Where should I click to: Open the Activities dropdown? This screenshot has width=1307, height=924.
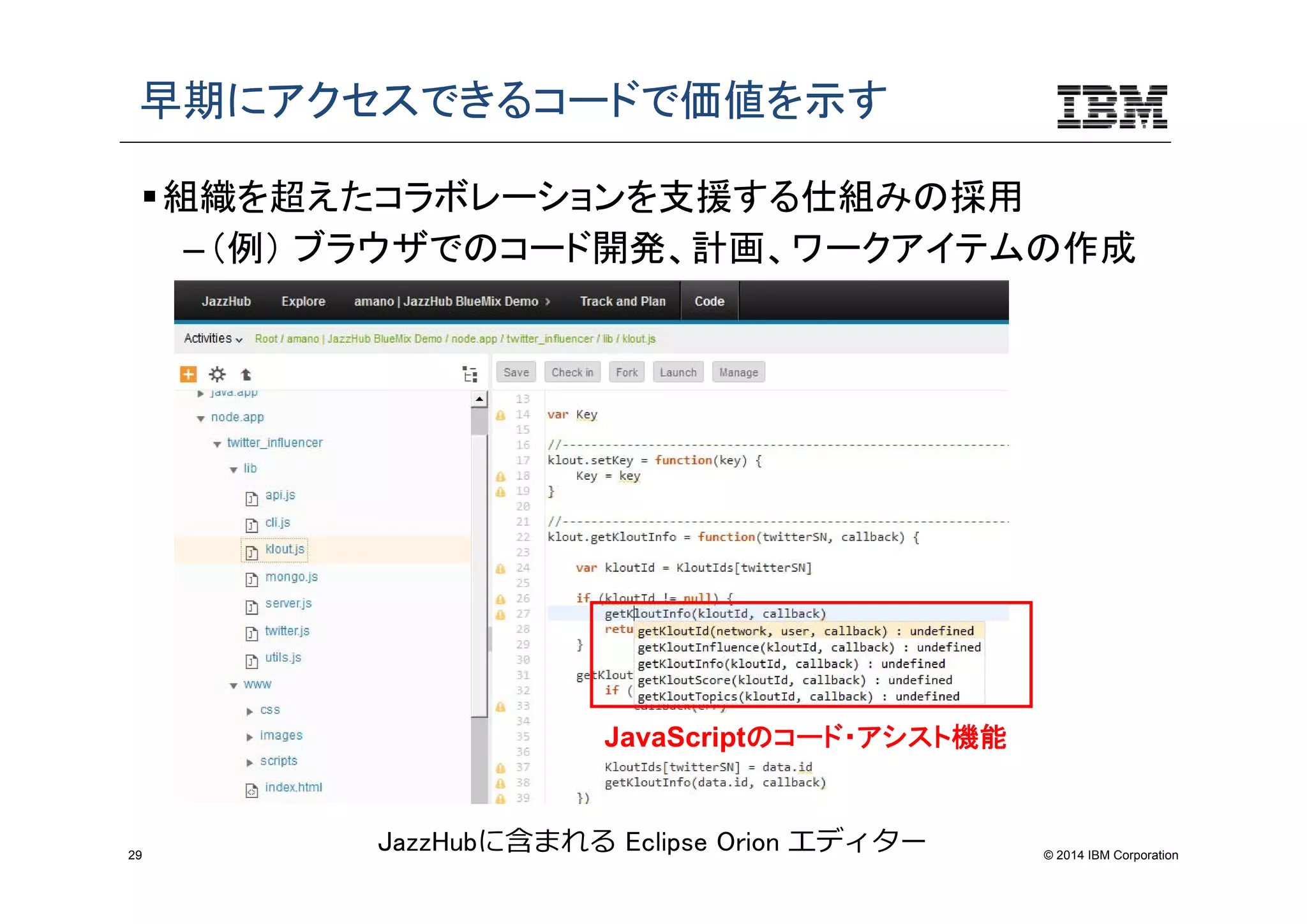213,338
